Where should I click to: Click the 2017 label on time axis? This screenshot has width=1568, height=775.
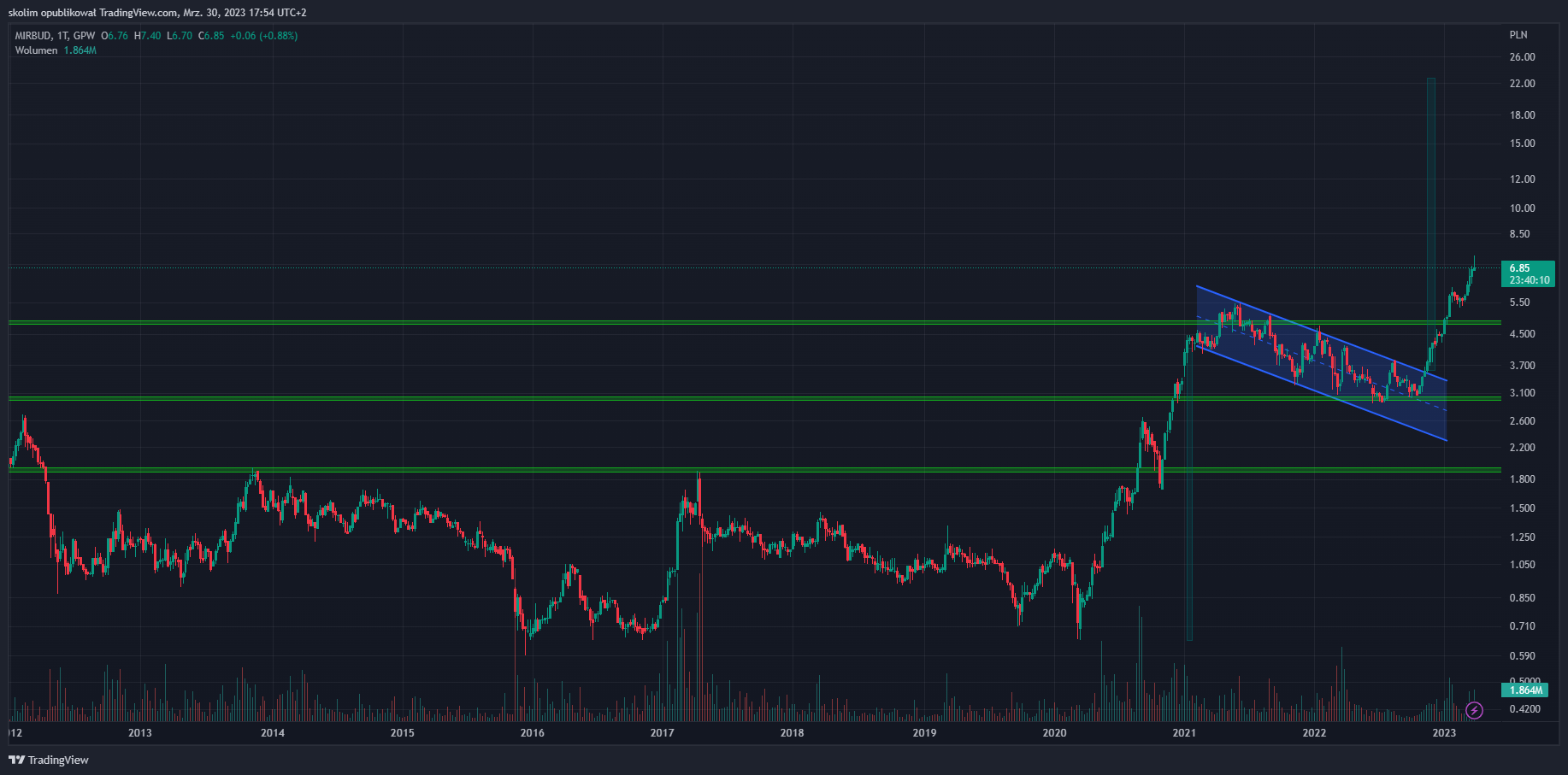(x=663, y=733)
